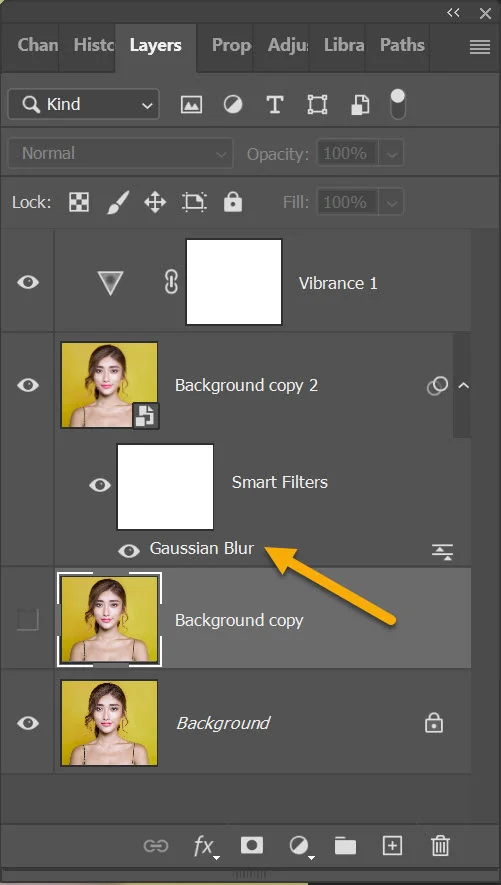The width and height of the screenshot is (501, 885).
Task: Select the Background copy layer thumbnail
Action: (109, 619)
